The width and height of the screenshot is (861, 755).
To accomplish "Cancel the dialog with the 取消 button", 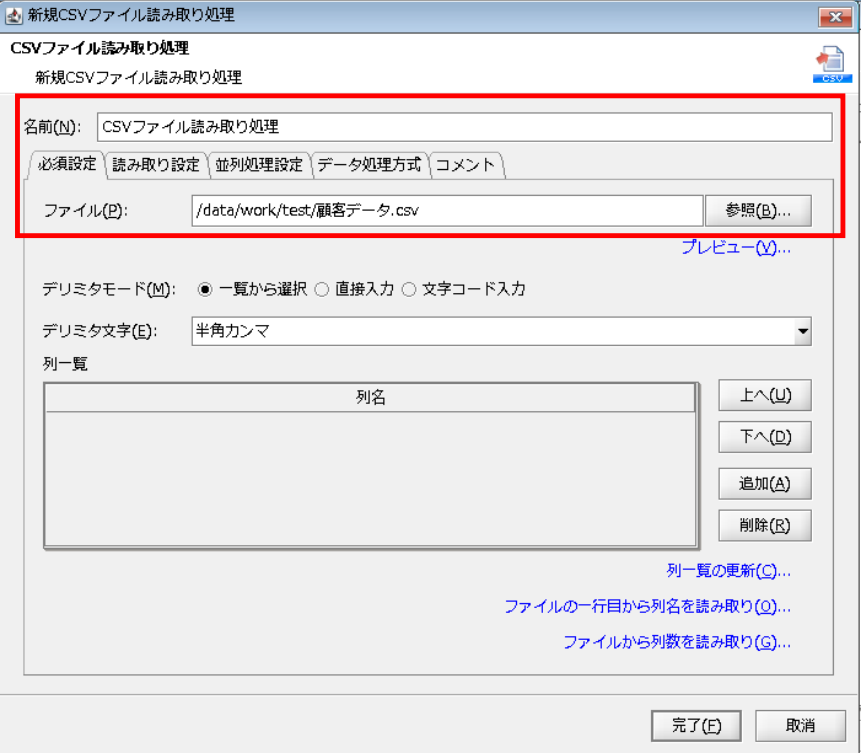I will [801, 726].
